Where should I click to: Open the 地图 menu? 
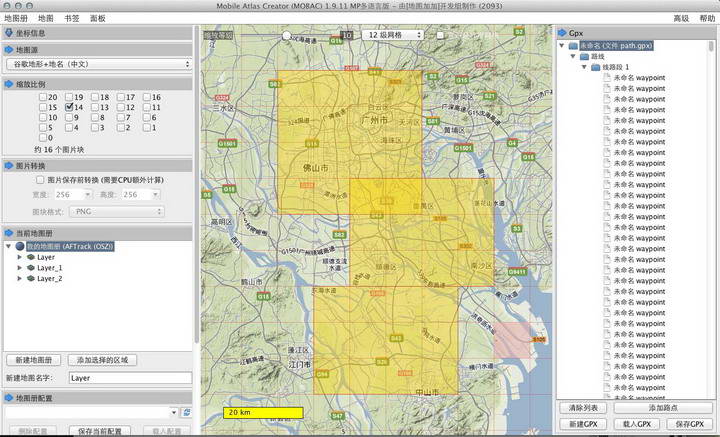pyautogui.click(x=45, y=18)
